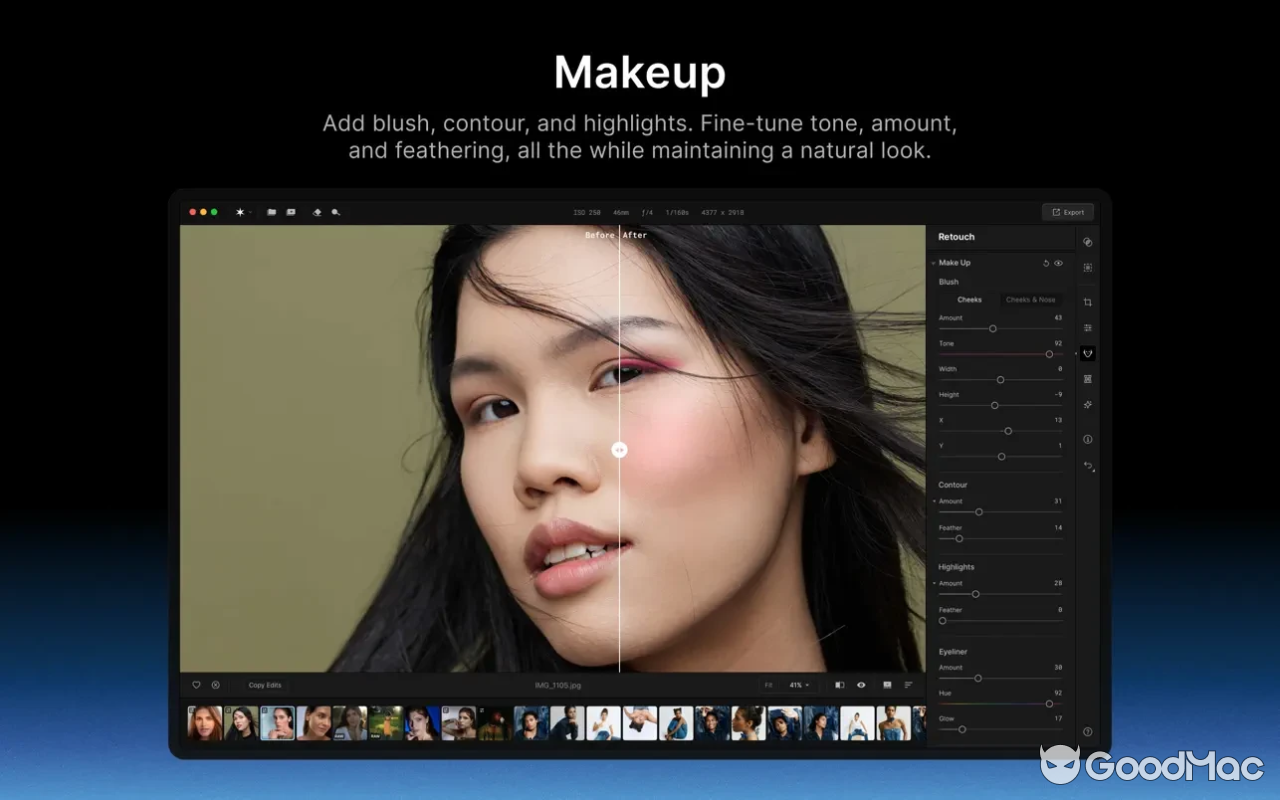Select the eraser tool in the top toolbar
The width and height of the screenshot is (1280, 800).
pyautogui.click(x=318, y=212)
